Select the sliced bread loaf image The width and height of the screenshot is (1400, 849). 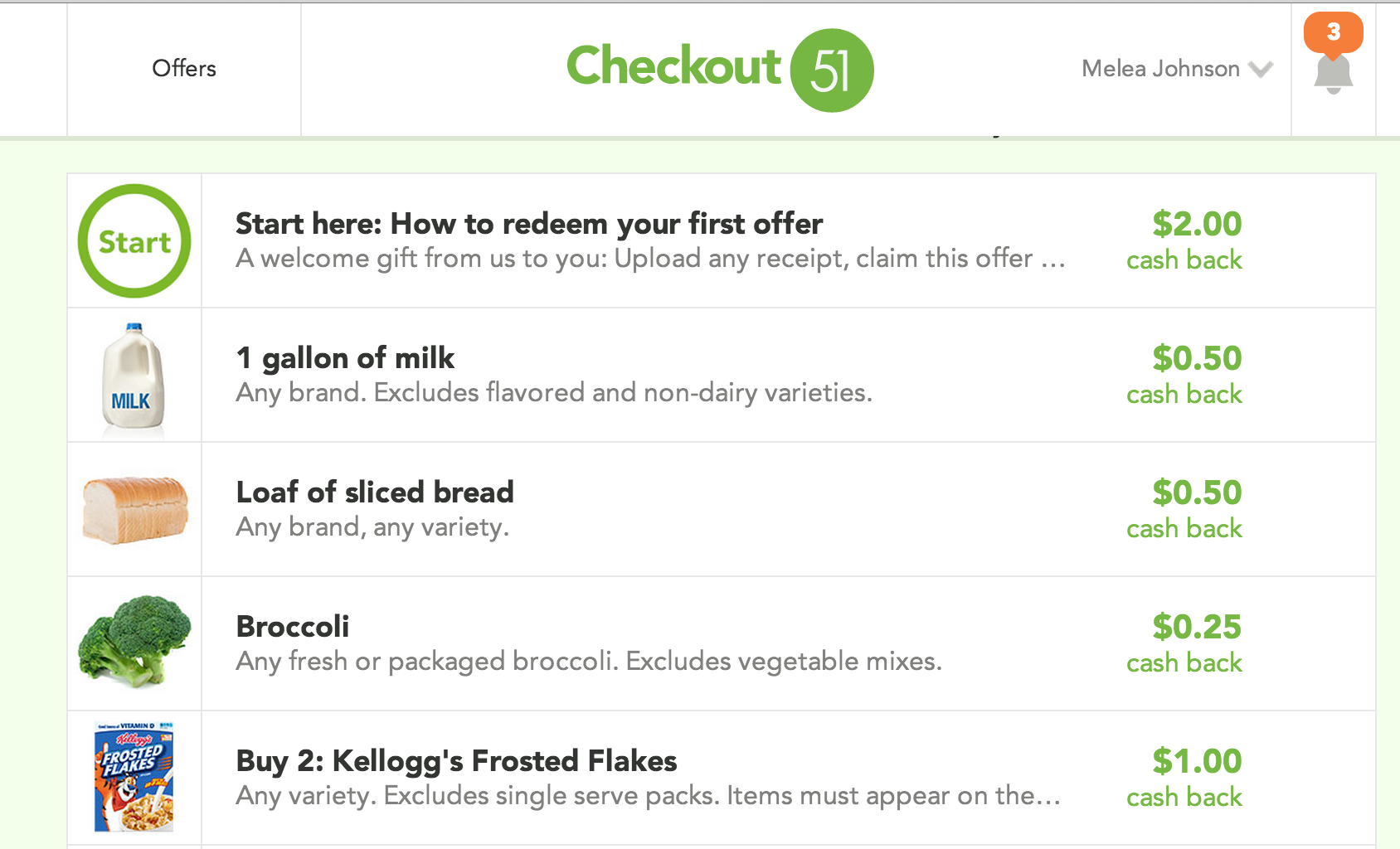point(135,510)
